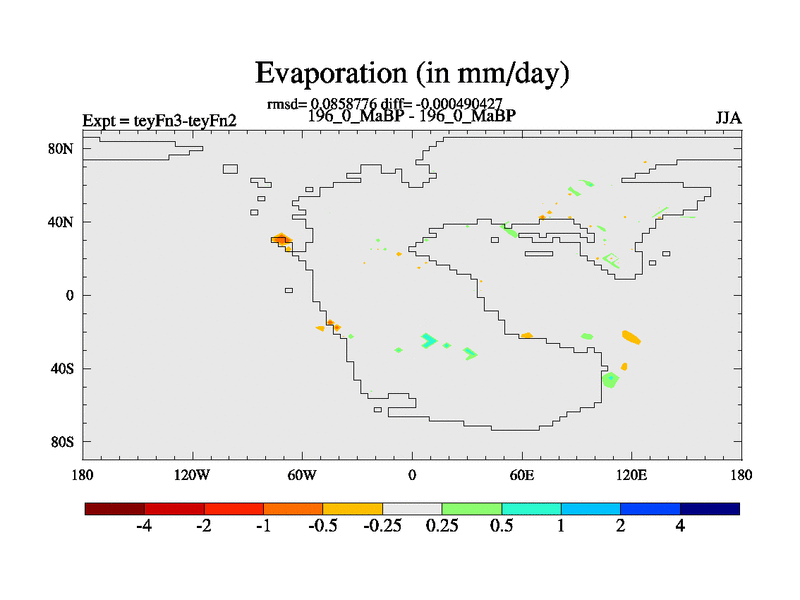Click the yellow-orange swatch between -0.5 and -0.25
Viewport: 800px width, 600px height.
[x=353, y=508]
